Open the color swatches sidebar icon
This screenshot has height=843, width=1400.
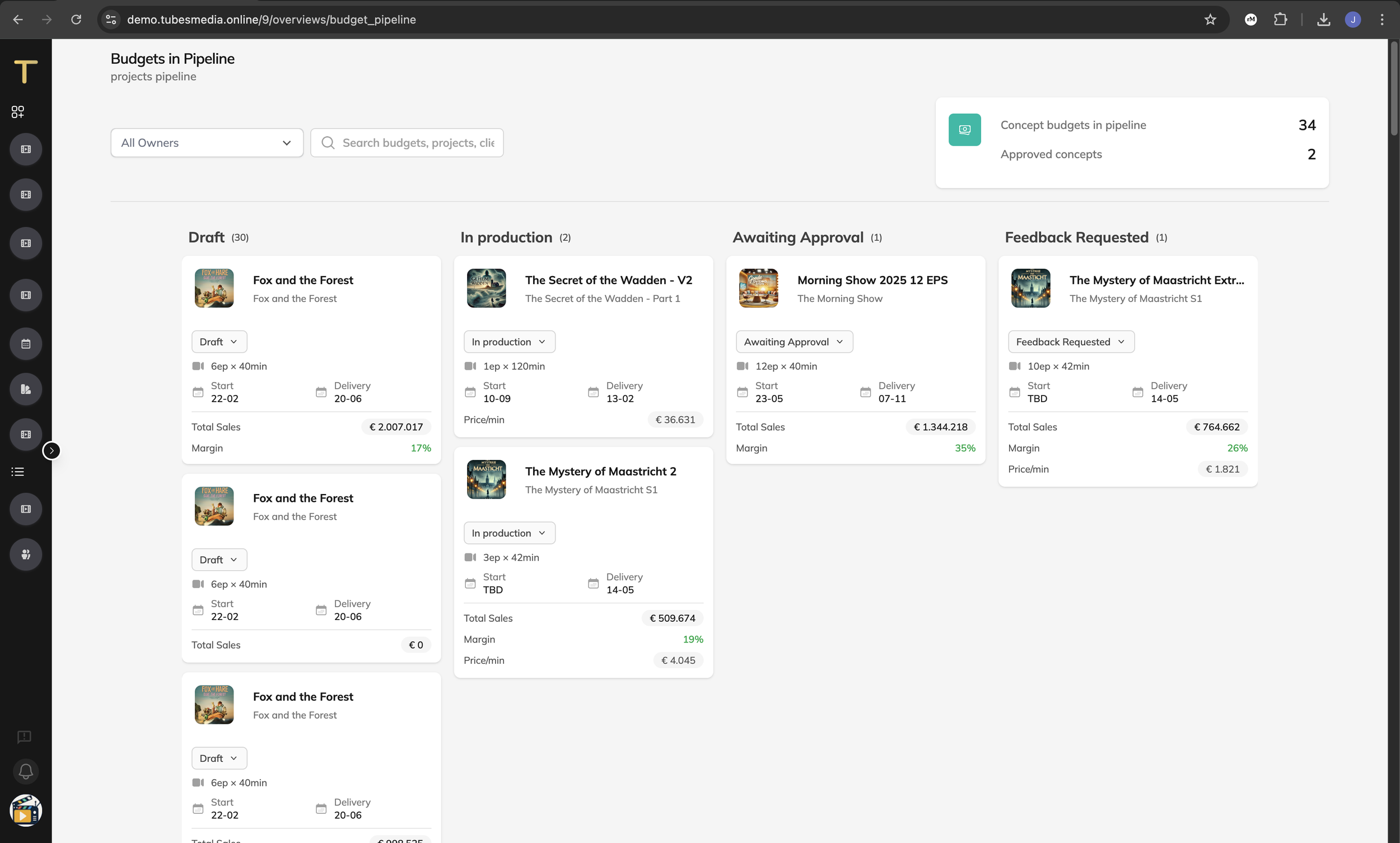26,389
